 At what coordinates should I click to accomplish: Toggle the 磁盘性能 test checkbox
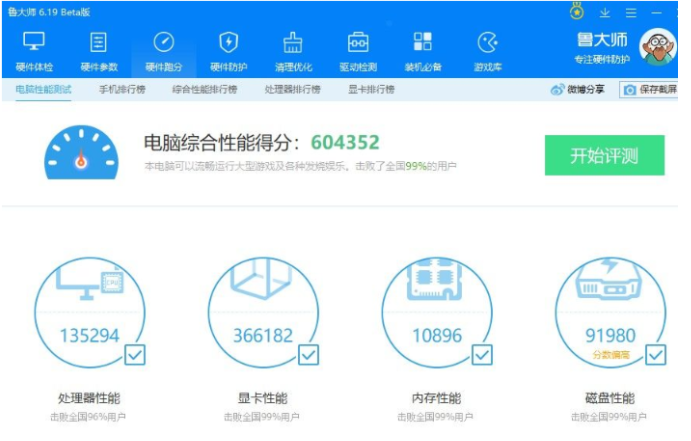click(x=656, y=355)
